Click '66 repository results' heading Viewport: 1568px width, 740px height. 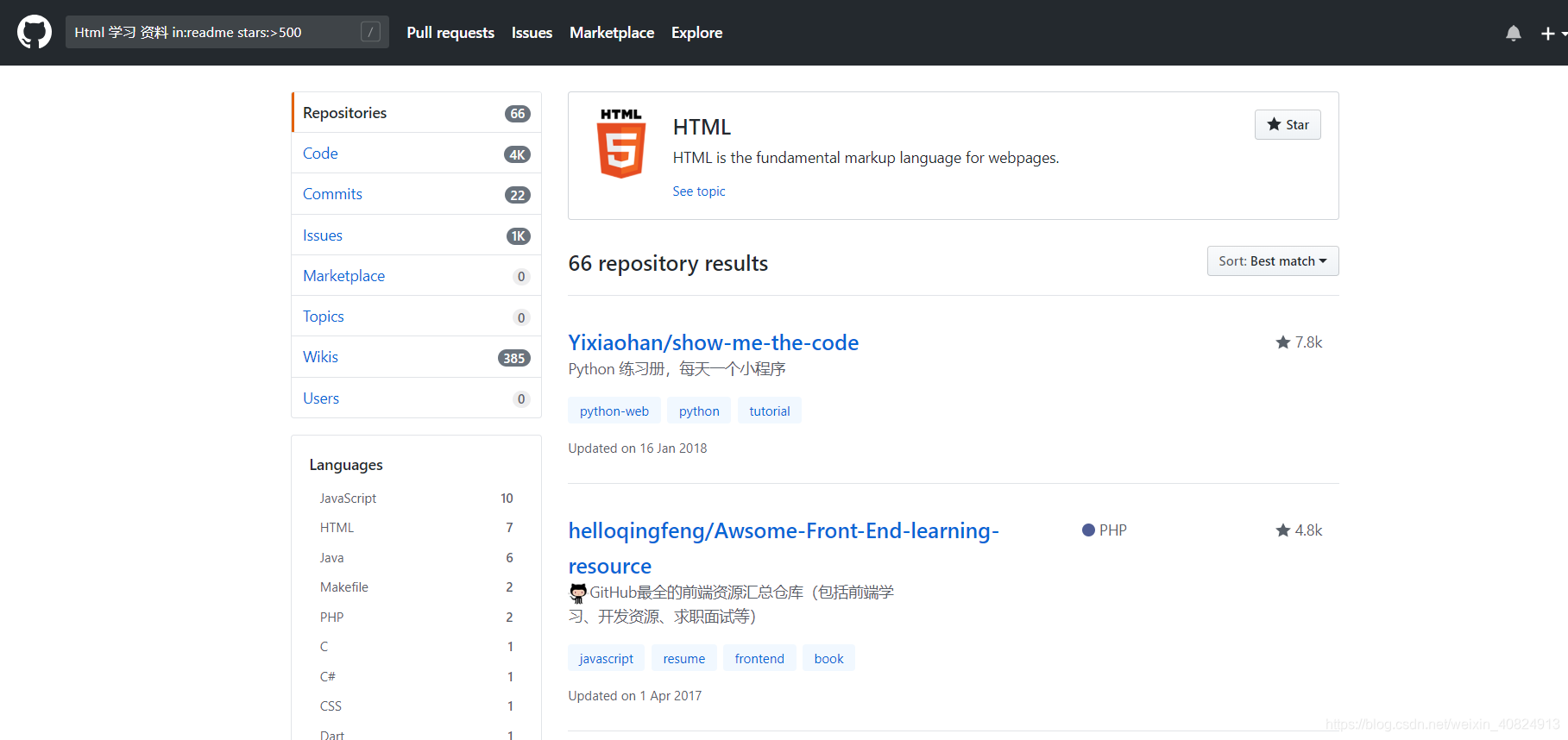coord(668,264)
